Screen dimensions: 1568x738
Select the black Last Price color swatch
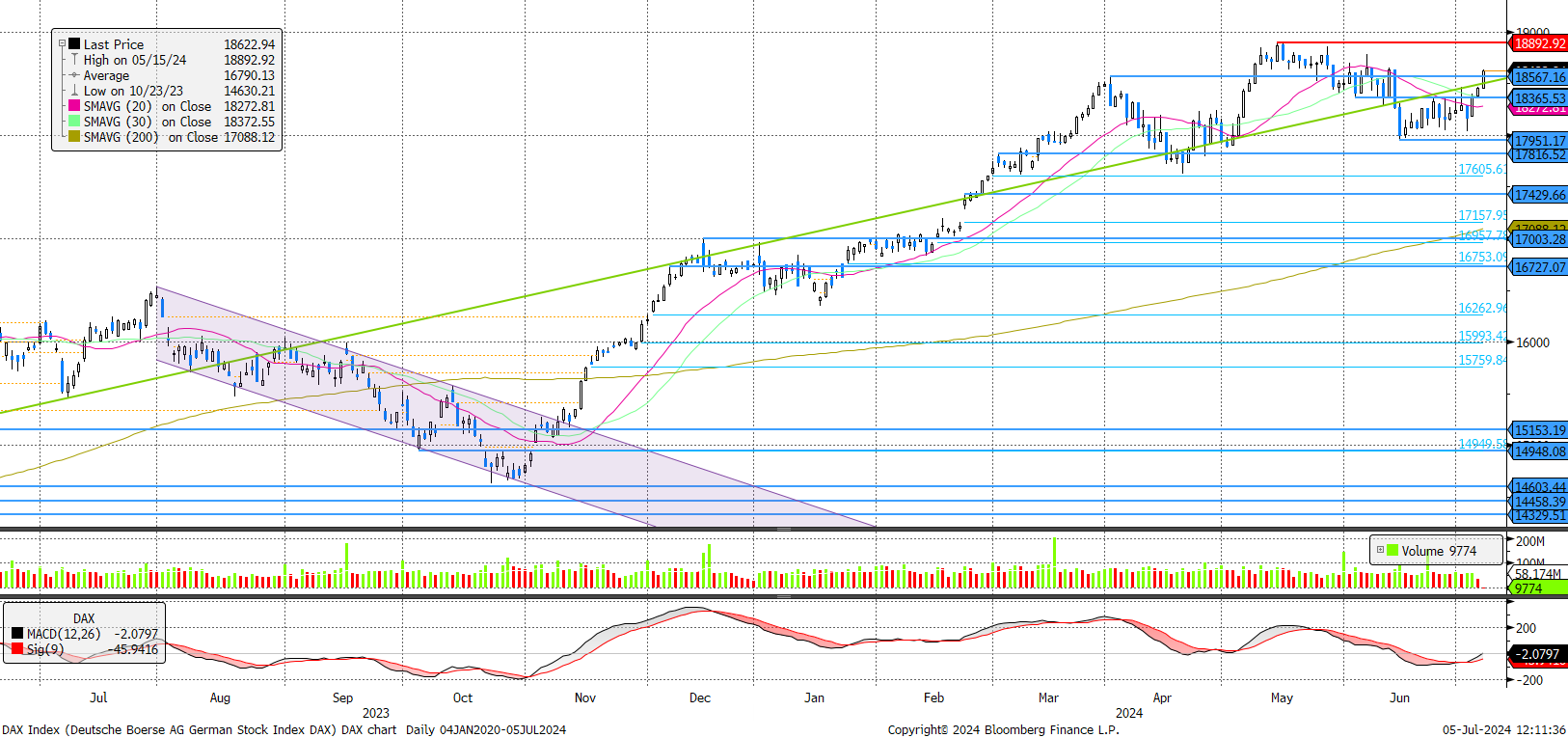coord(74,44)
